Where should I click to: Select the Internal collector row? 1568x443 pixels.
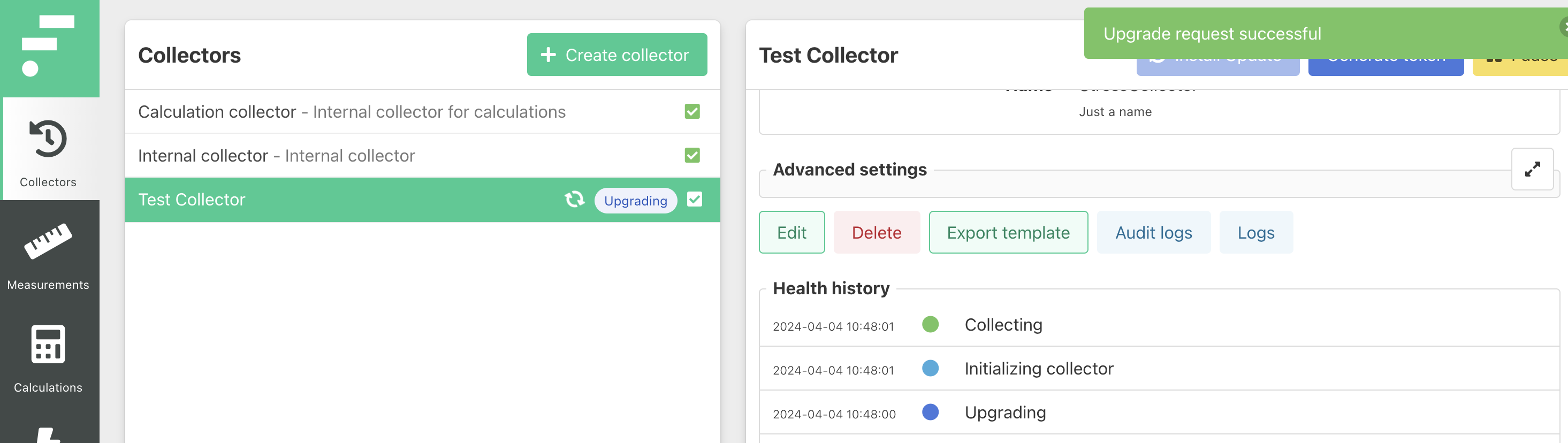[x=422, y=155]
